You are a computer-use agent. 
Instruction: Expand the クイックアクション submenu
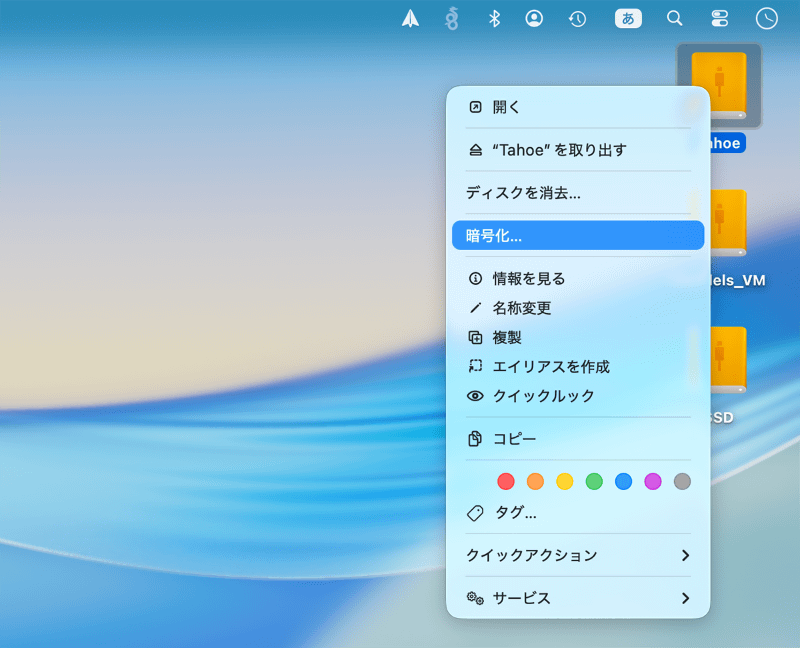(578, 555)
